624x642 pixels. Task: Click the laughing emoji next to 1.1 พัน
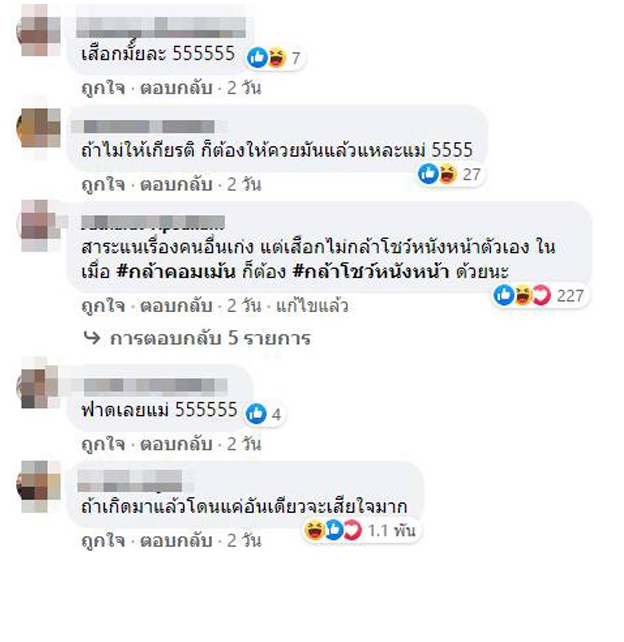[314, 531]
